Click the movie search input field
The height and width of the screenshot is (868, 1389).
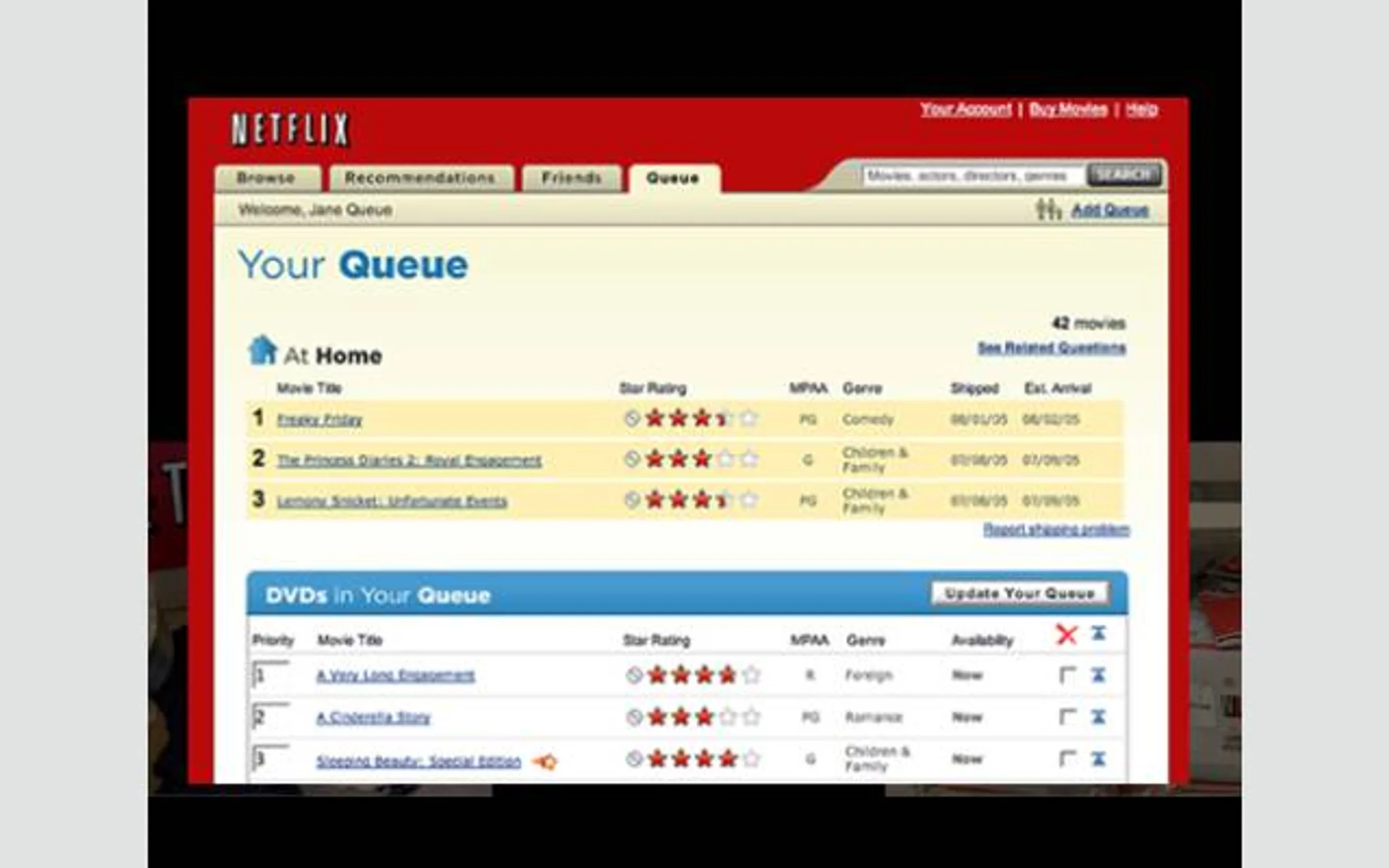pyautogui.click(x=973, y=176)
